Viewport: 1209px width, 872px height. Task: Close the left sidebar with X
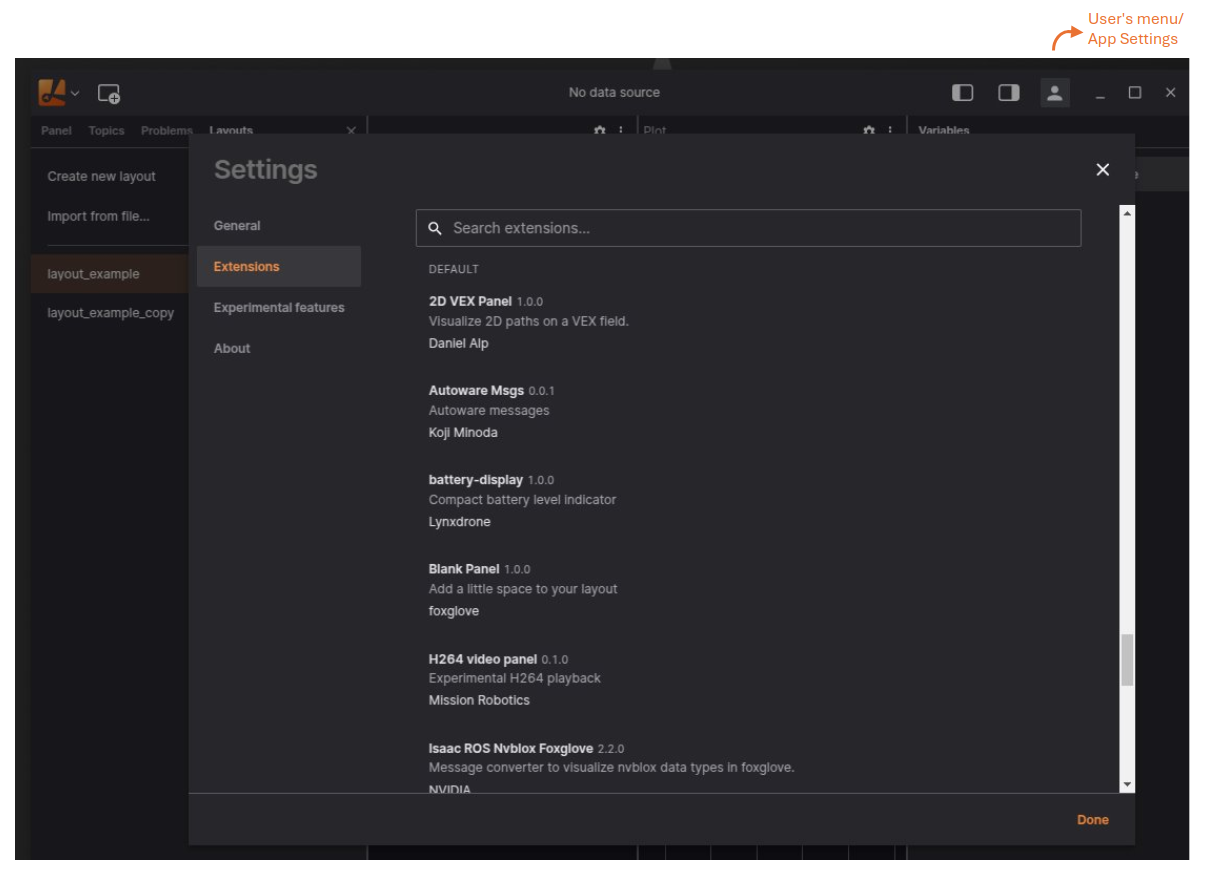351,131
